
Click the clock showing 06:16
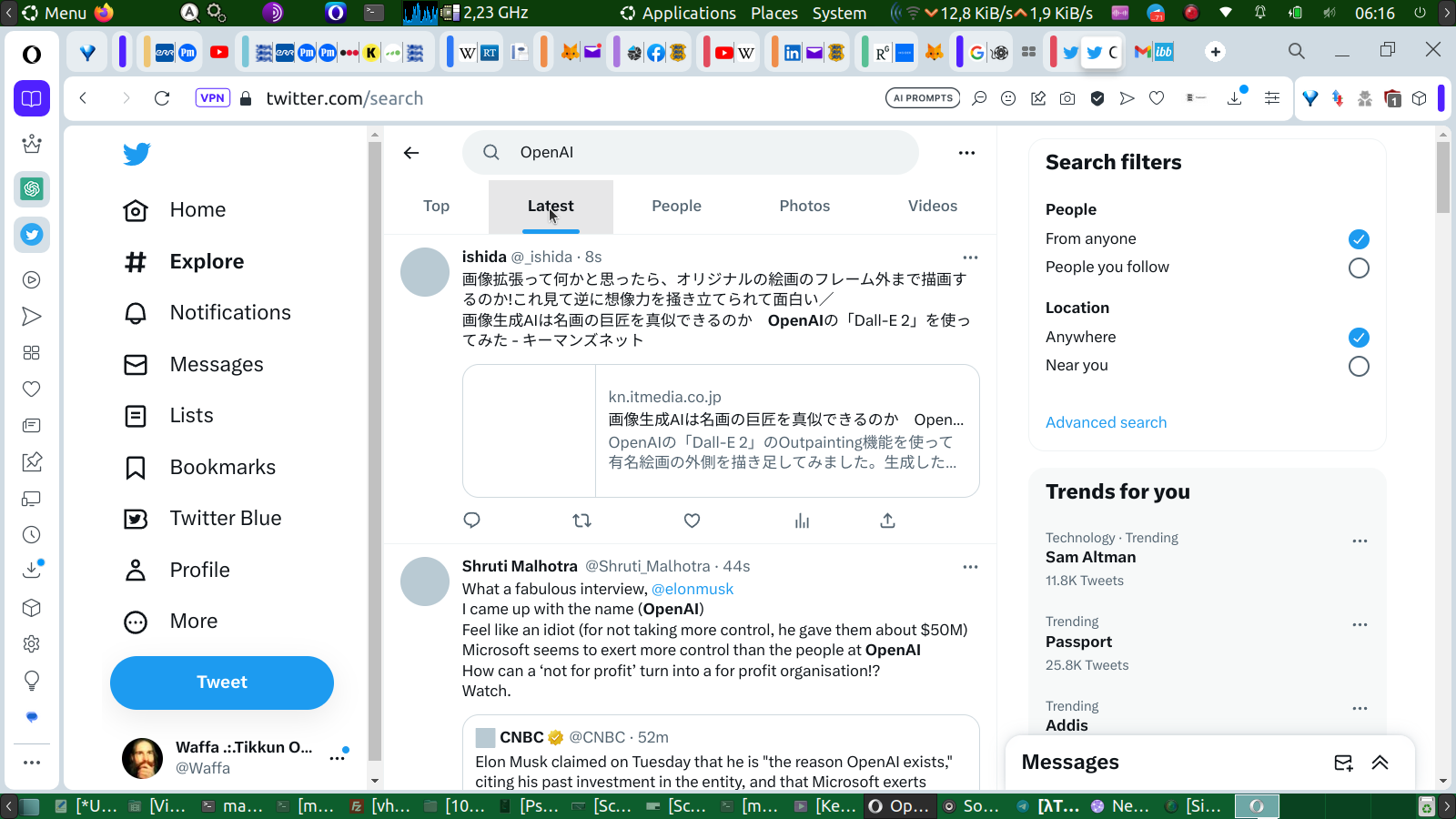(x=1374, y=14)
